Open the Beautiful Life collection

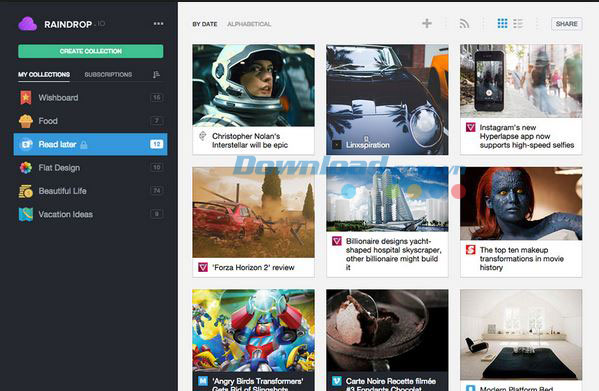tap(91, 191)
